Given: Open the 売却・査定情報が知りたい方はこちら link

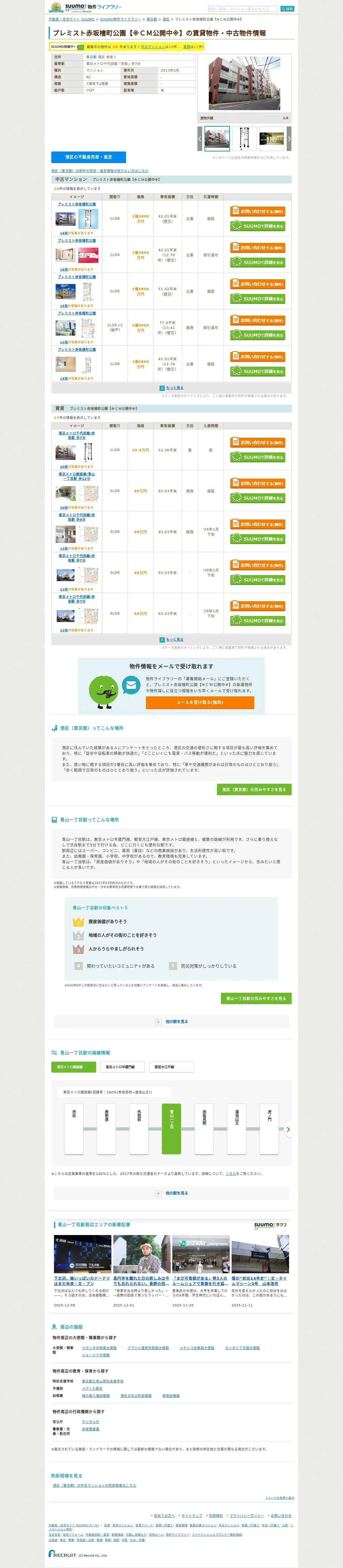Looking at the screenshot, I should pos(100,171).
